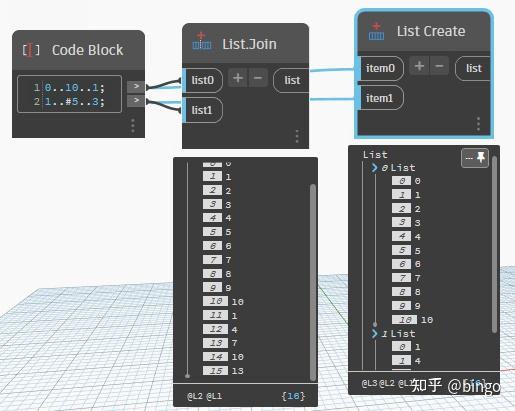Click the first Code Block output port arrow

(136, 86)
